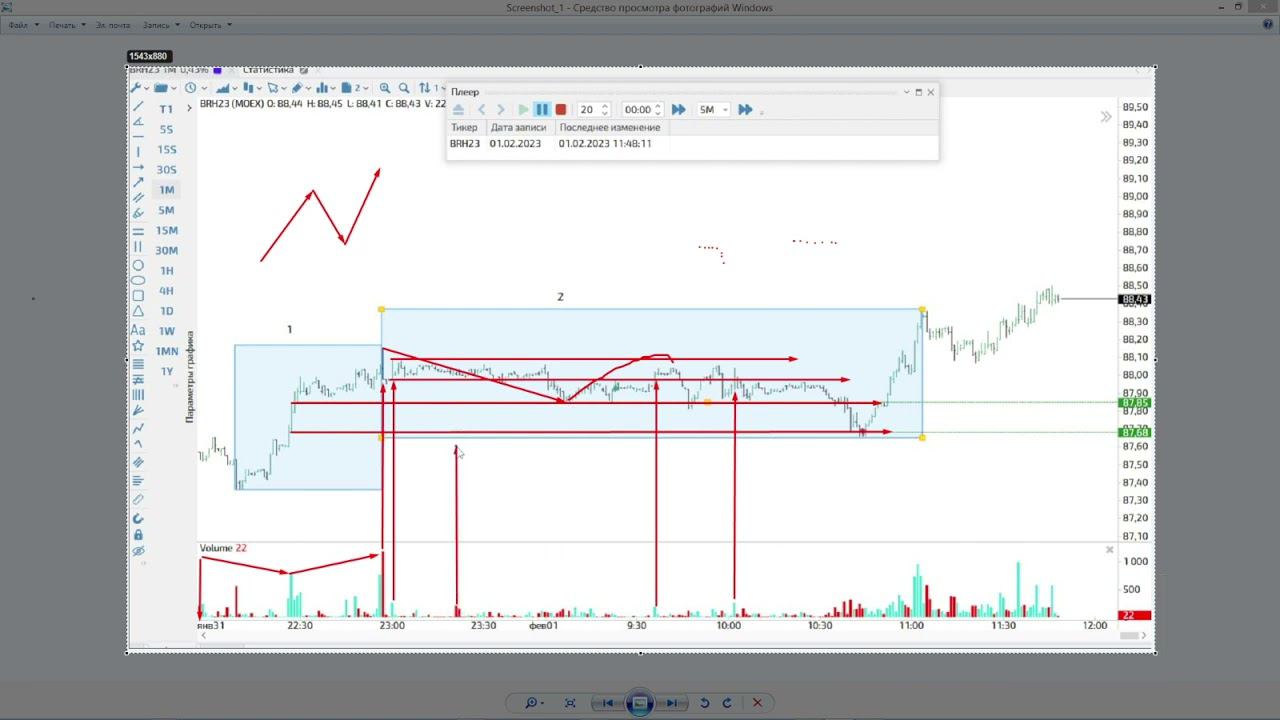Select the T1 tick timeframe
This screenshot has width=1280, height=720.
(x=166, y=109)
